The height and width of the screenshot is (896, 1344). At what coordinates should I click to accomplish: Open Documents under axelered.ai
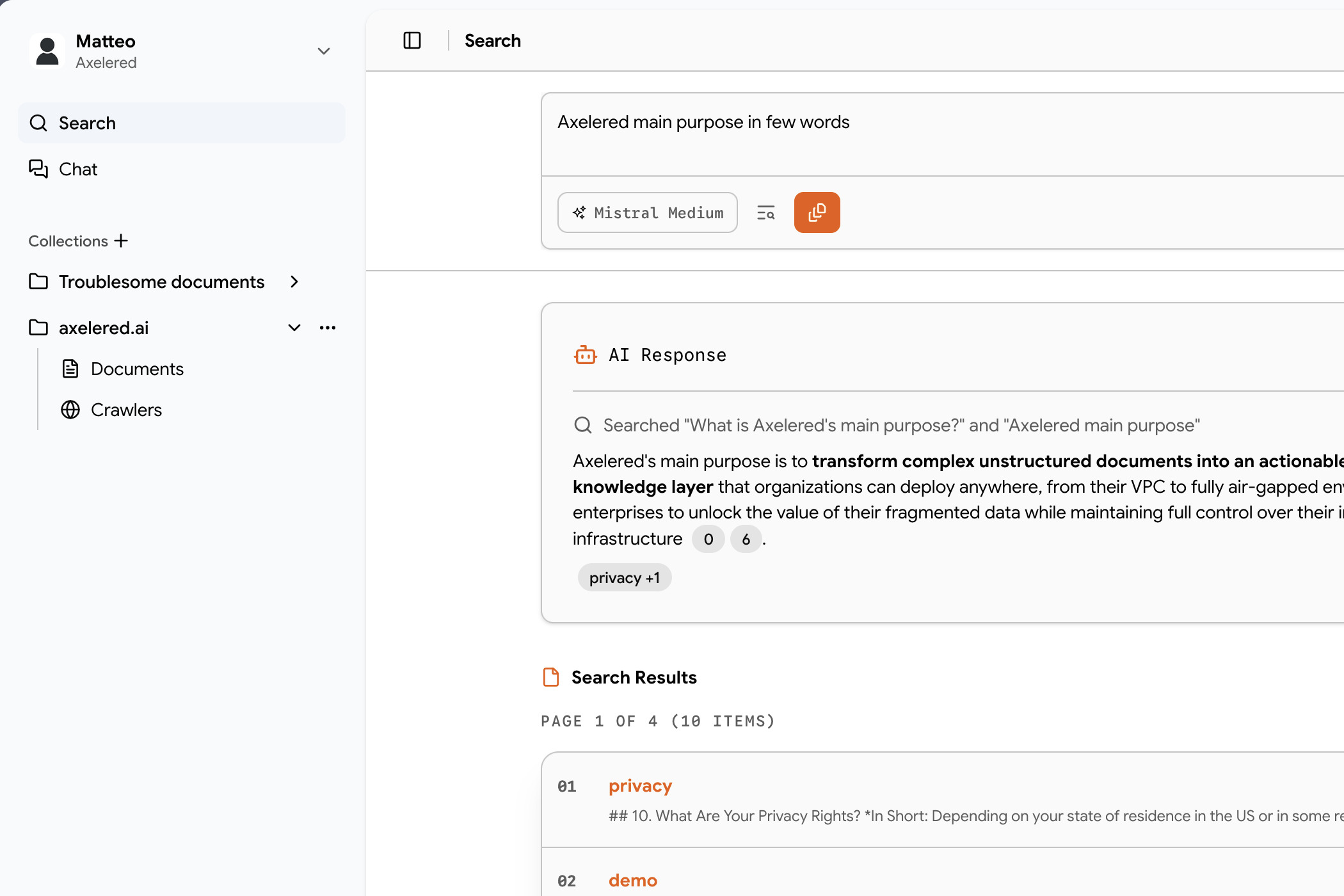[136, 369]
